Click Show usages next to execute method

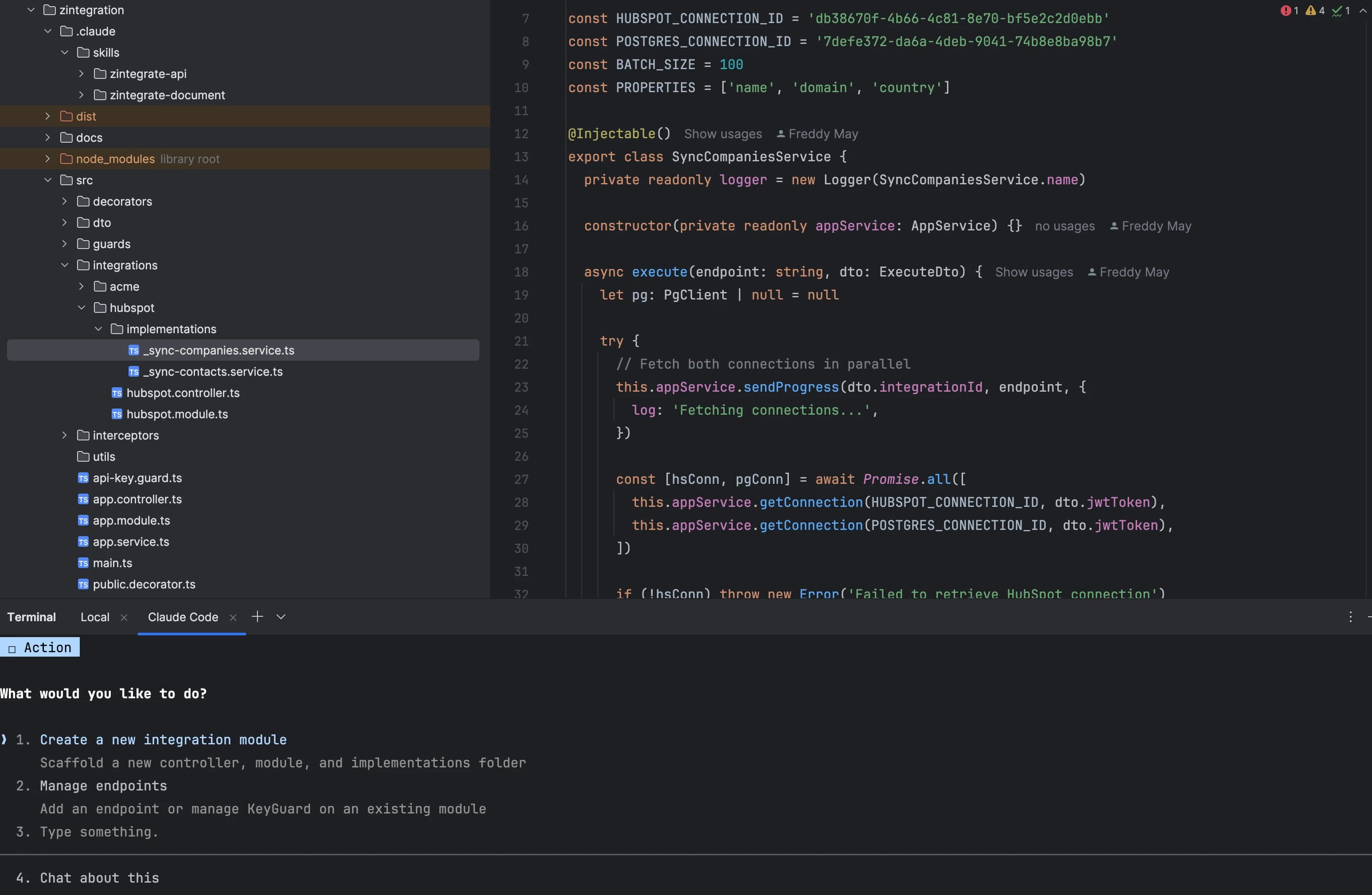1033,272
